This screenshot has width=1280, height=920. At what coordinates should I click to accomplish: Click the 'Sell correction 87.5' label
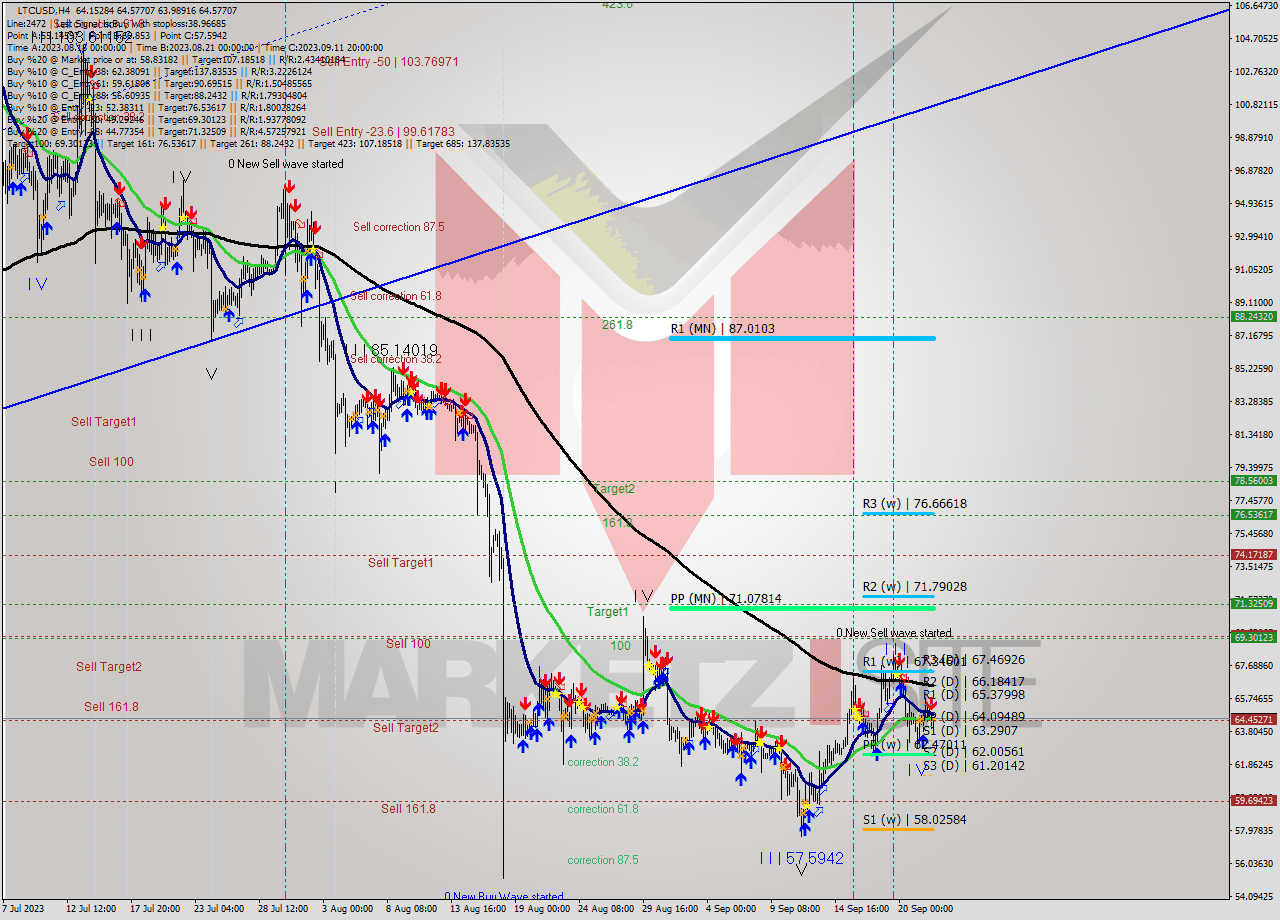pos(398,227)
